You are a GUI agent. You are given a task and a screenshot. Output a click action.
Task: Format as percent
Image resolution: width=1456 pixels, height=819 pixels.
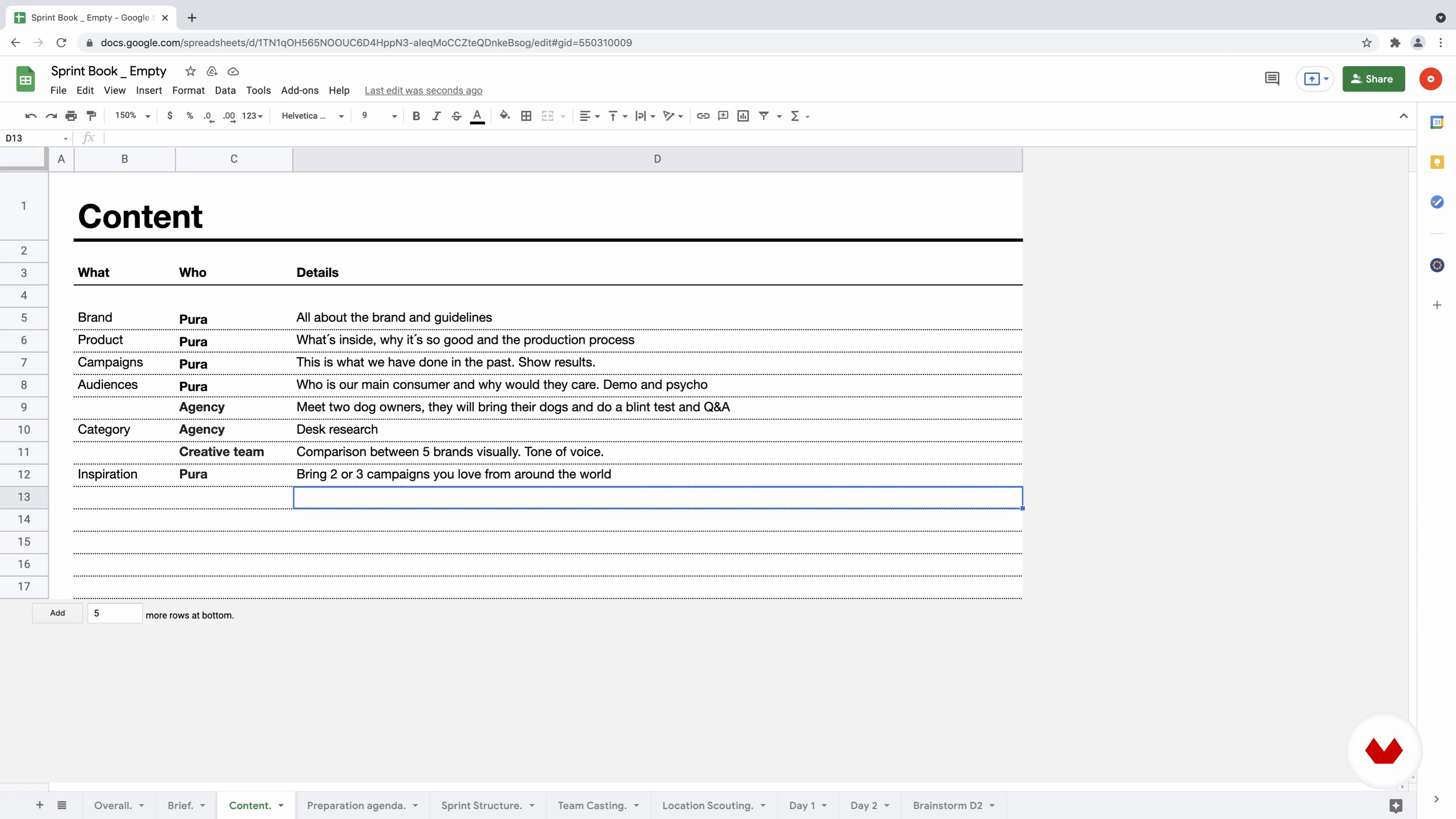click(189, 116)
